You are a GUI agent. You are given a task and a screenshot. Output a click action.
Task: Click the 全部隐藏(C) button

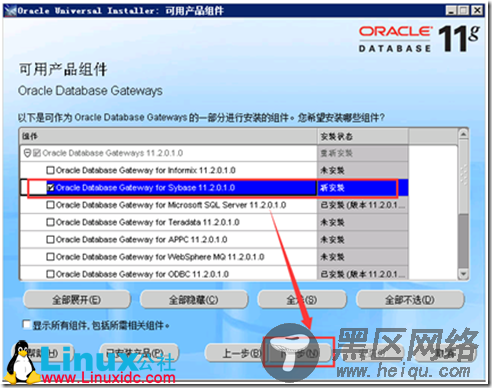(x=194, y=300)
